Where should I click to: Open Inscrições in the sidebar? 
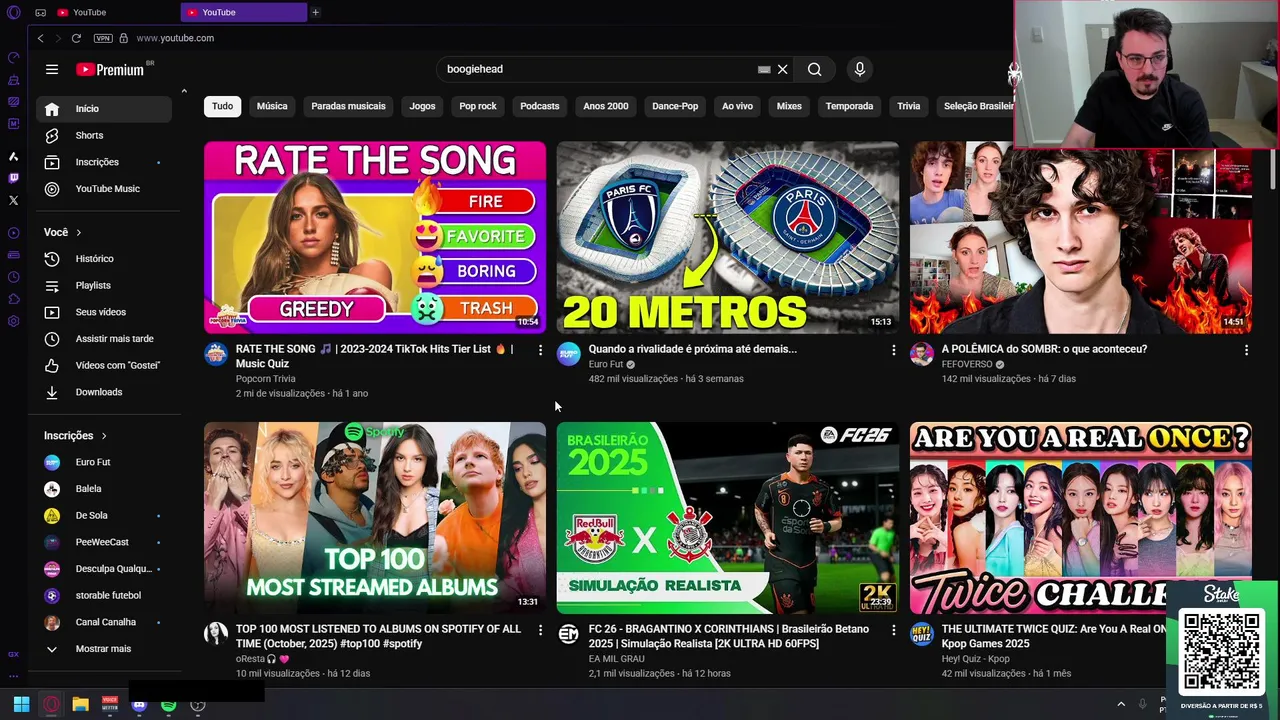coord(104,162)
